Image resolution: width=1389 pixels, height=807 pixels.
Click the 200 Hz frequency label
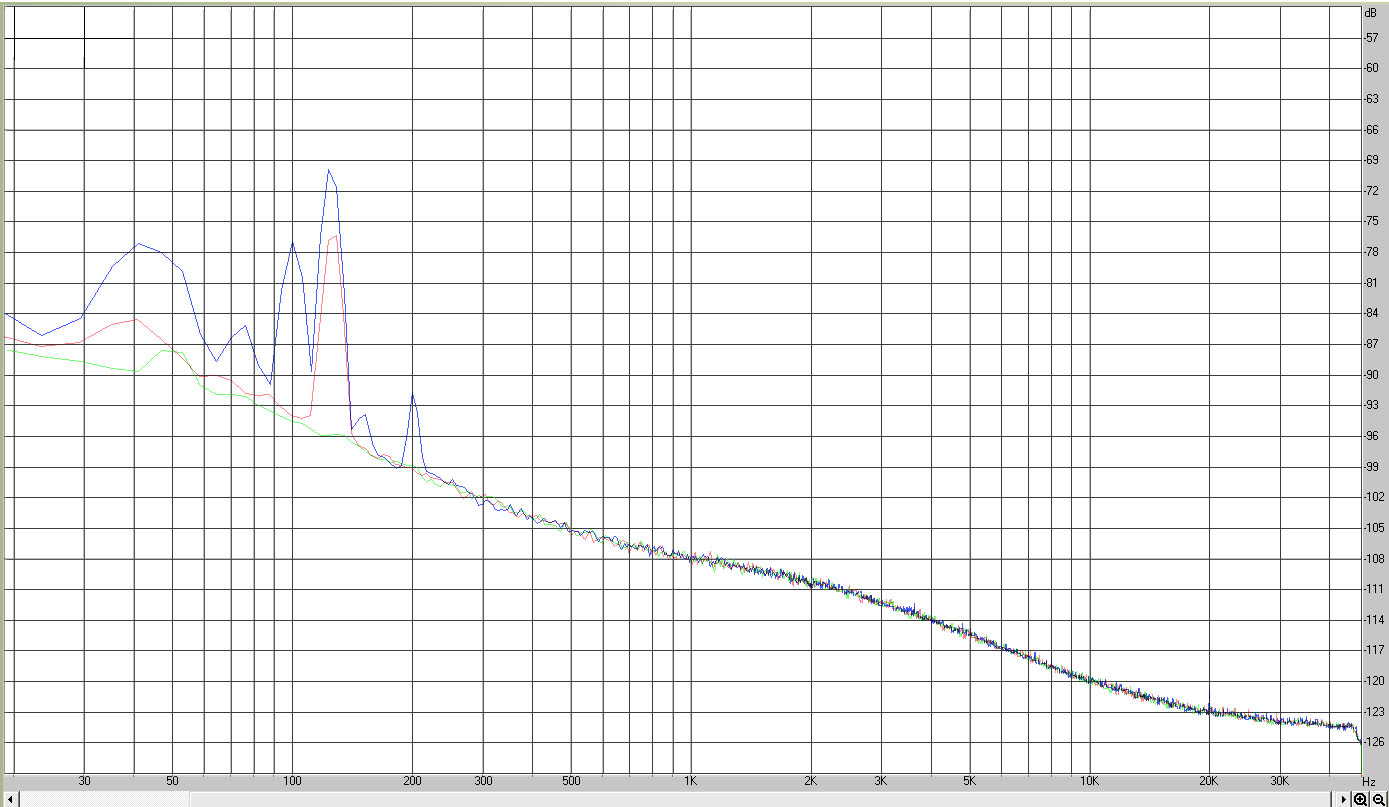pyautogui.click(x=413, y=781)
